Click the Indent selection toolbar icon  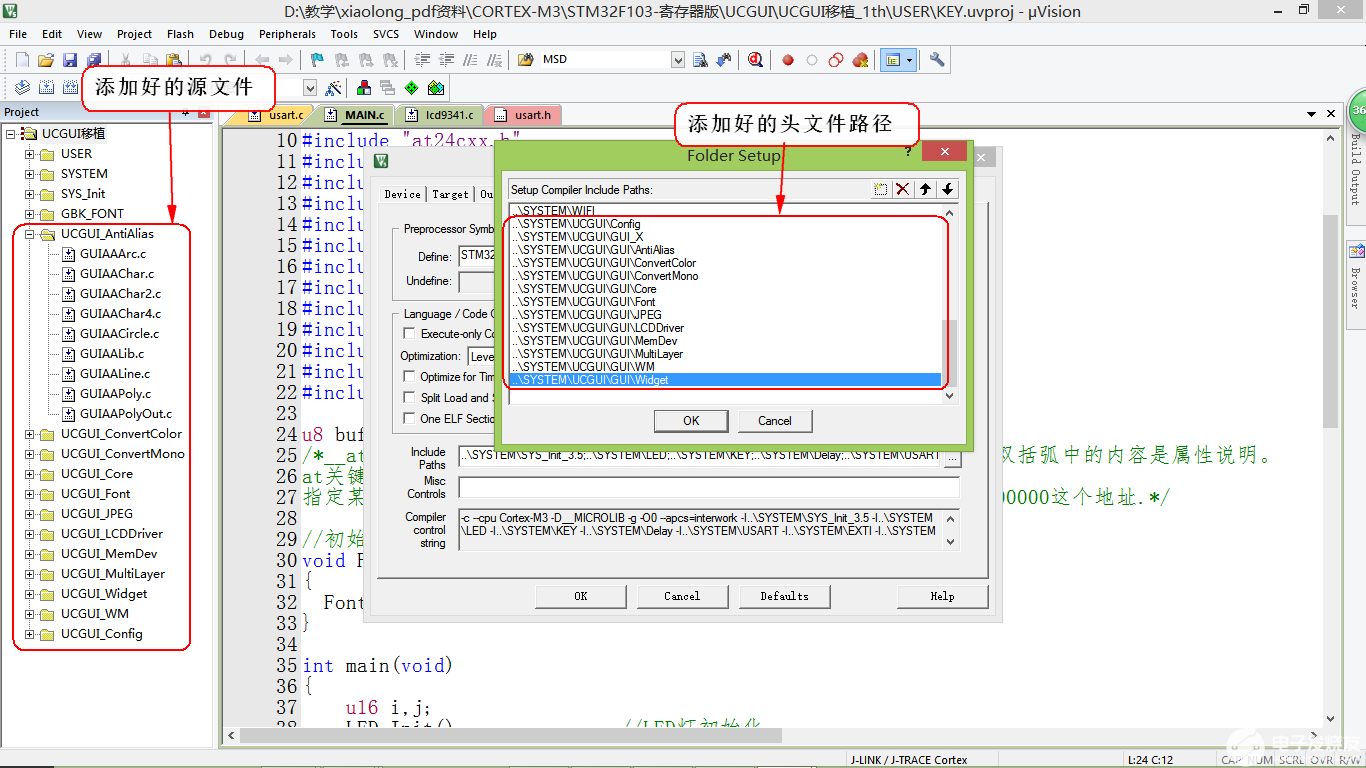click(x=421, y=60)
